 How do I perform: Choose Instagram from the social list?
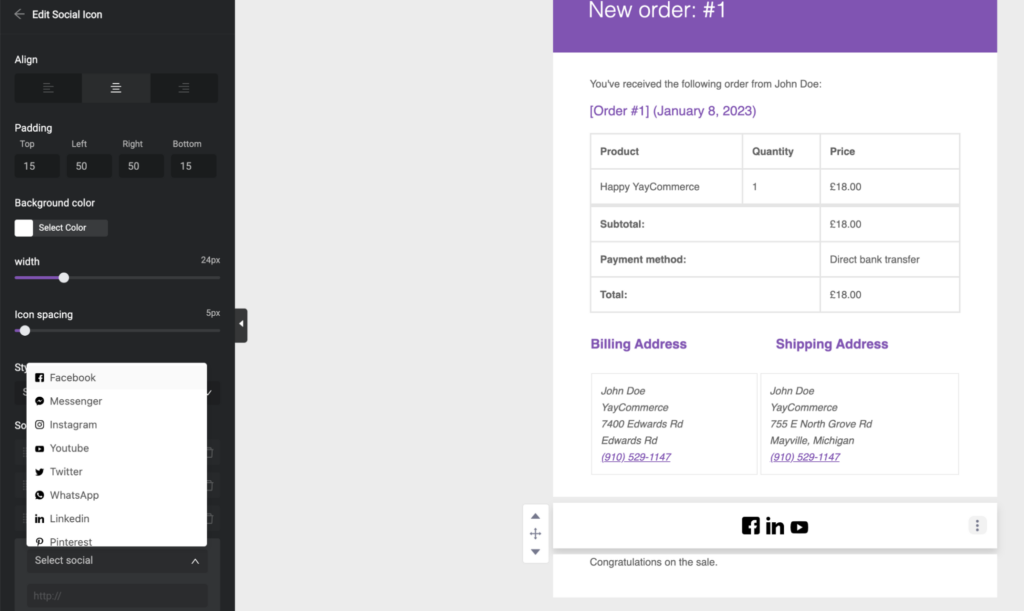[x=117, y=424]
